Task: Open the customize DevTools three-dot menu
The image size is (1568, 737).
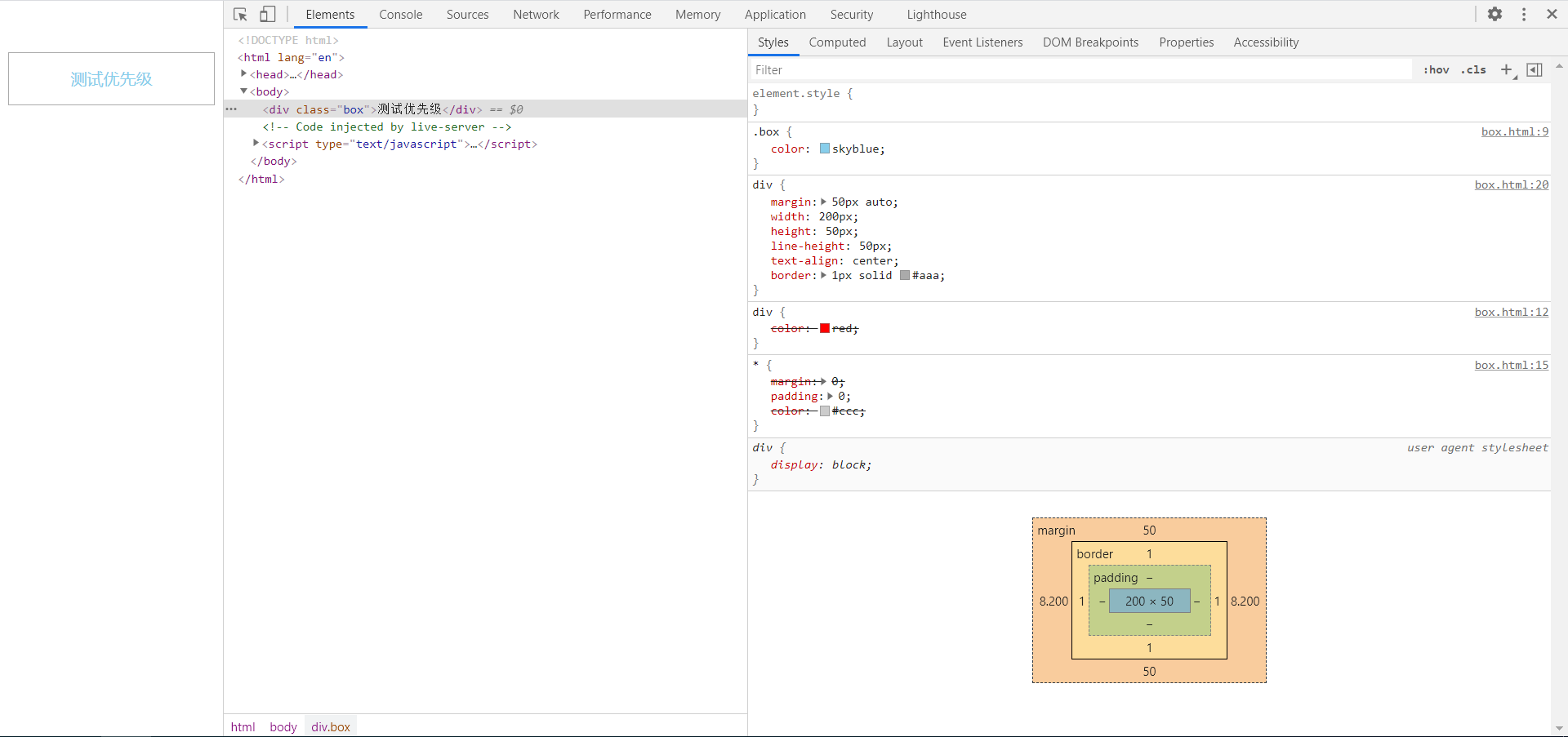Action: (x=1524, y=14)
